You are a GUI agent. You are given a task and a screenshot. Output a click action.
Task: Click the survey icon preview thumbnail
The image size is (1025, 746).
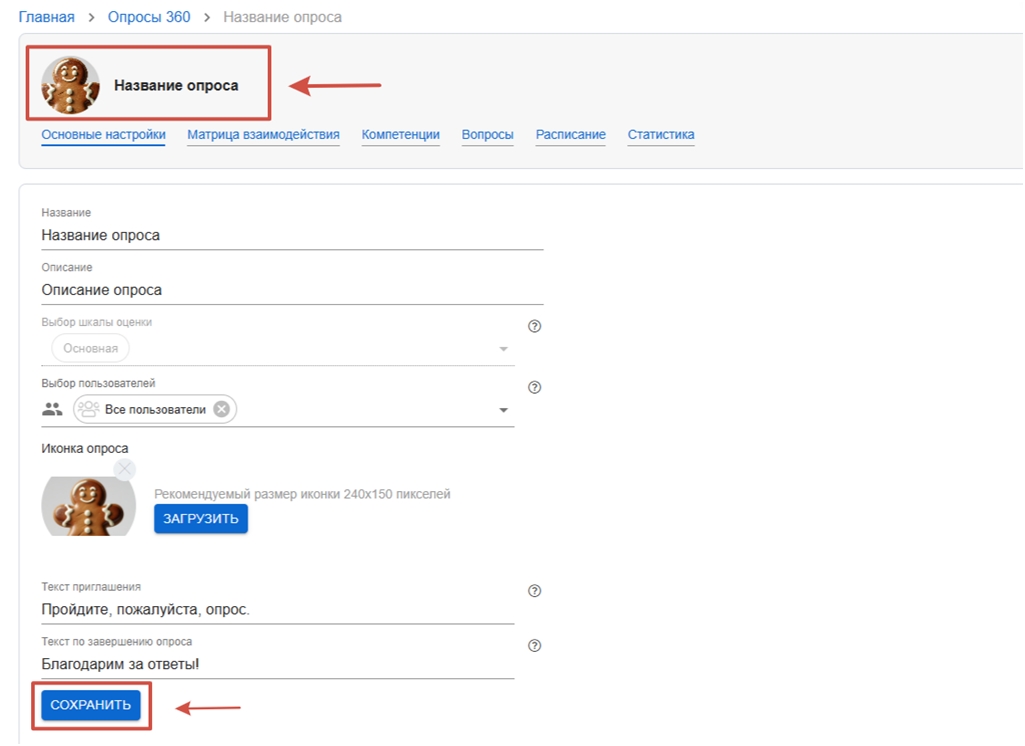click(x=88, y=507)
